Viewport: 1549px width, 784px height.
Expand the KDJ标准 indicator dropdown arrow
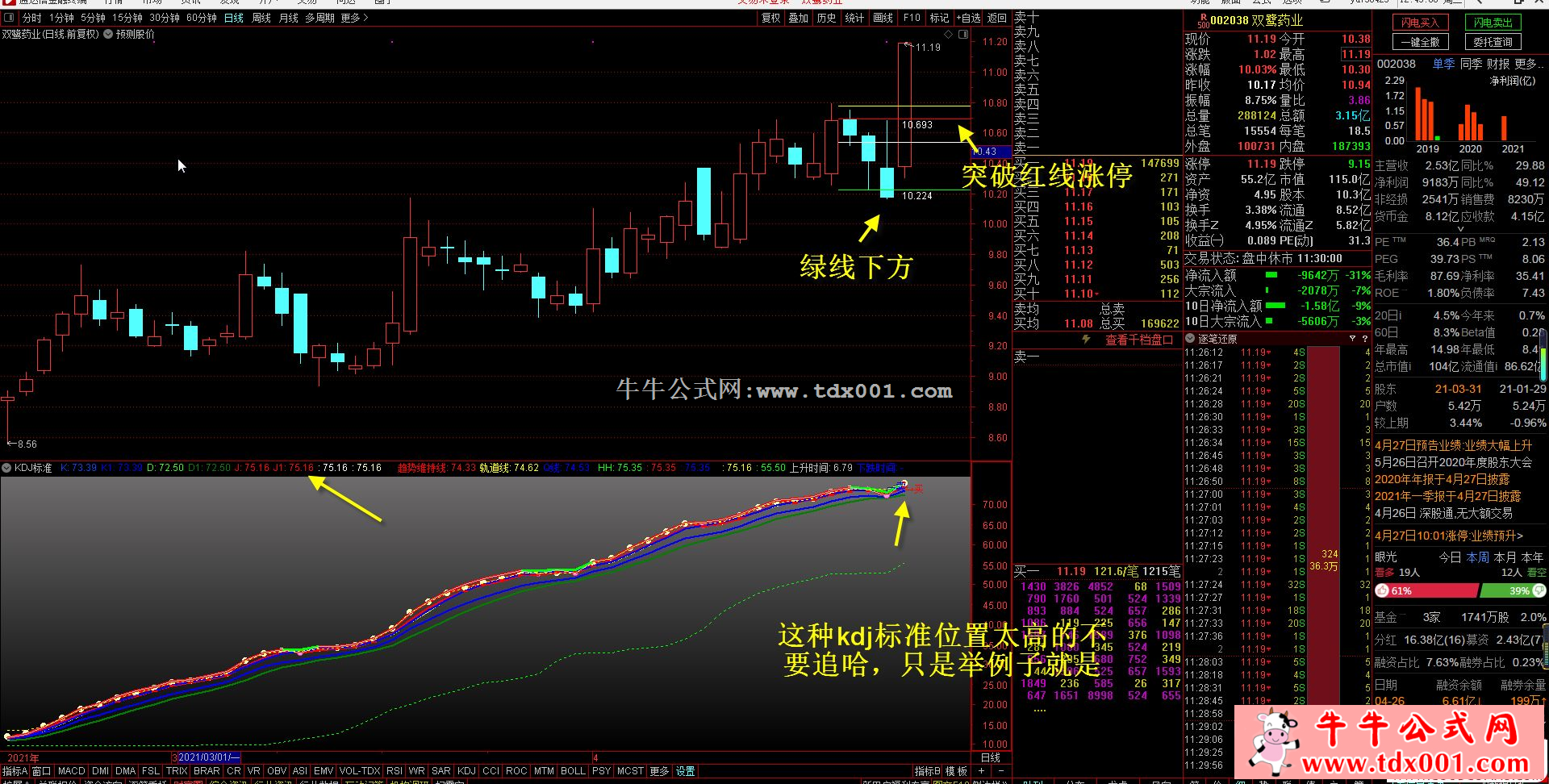(6, 468)
